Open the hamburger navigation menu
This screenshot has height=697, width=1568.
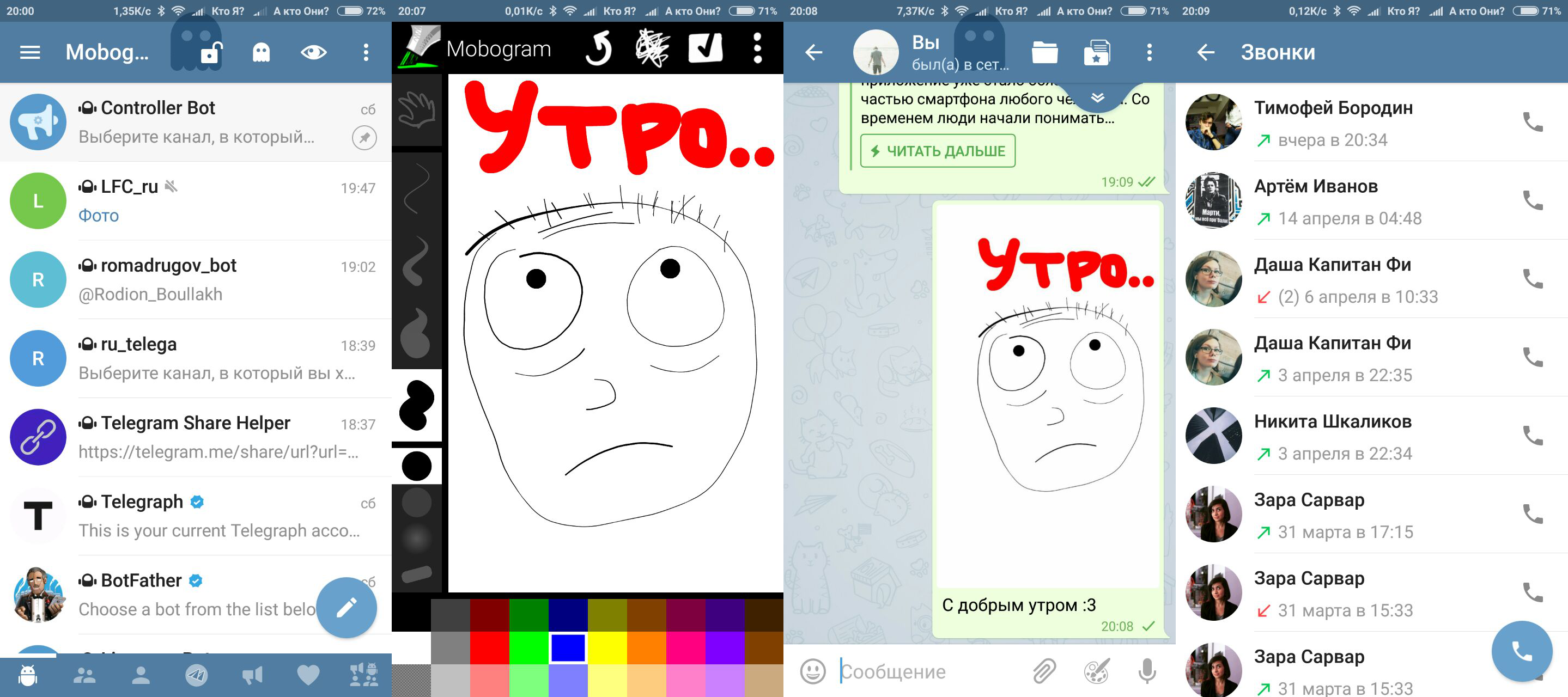tap(30, 52)
